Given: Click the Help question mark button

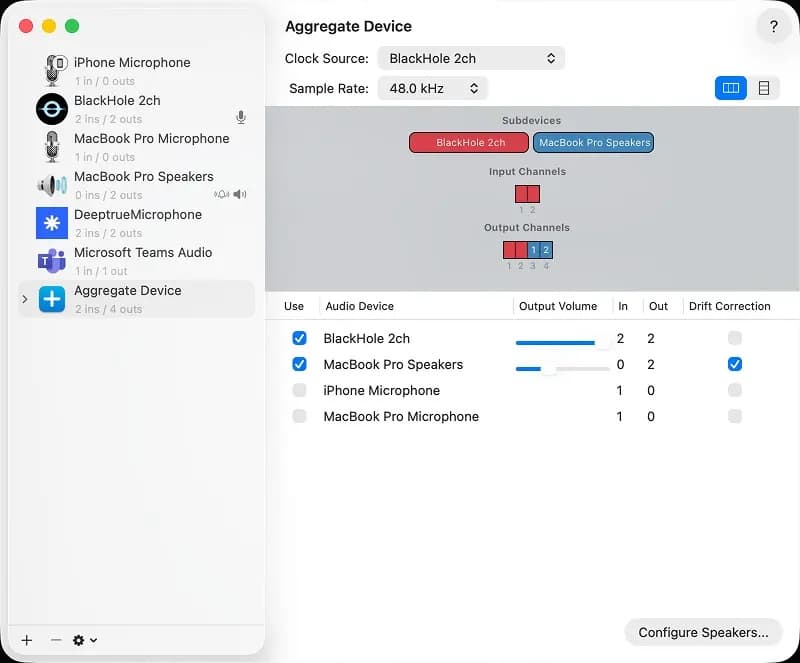Looking at the screenshot, I should click(773, 27).
